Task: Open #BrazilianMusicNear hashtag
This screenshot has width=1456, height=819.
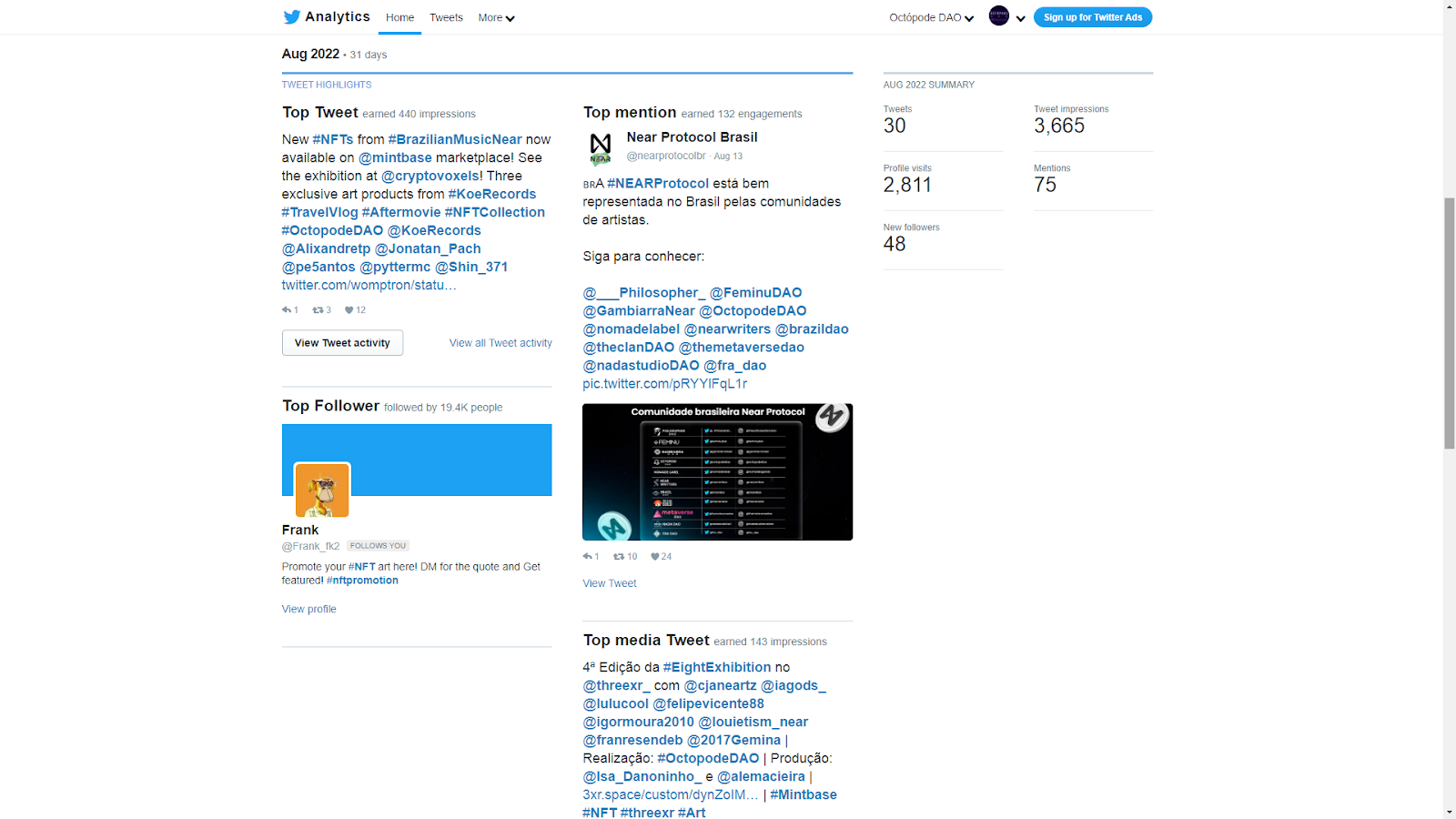Action: 455,139
